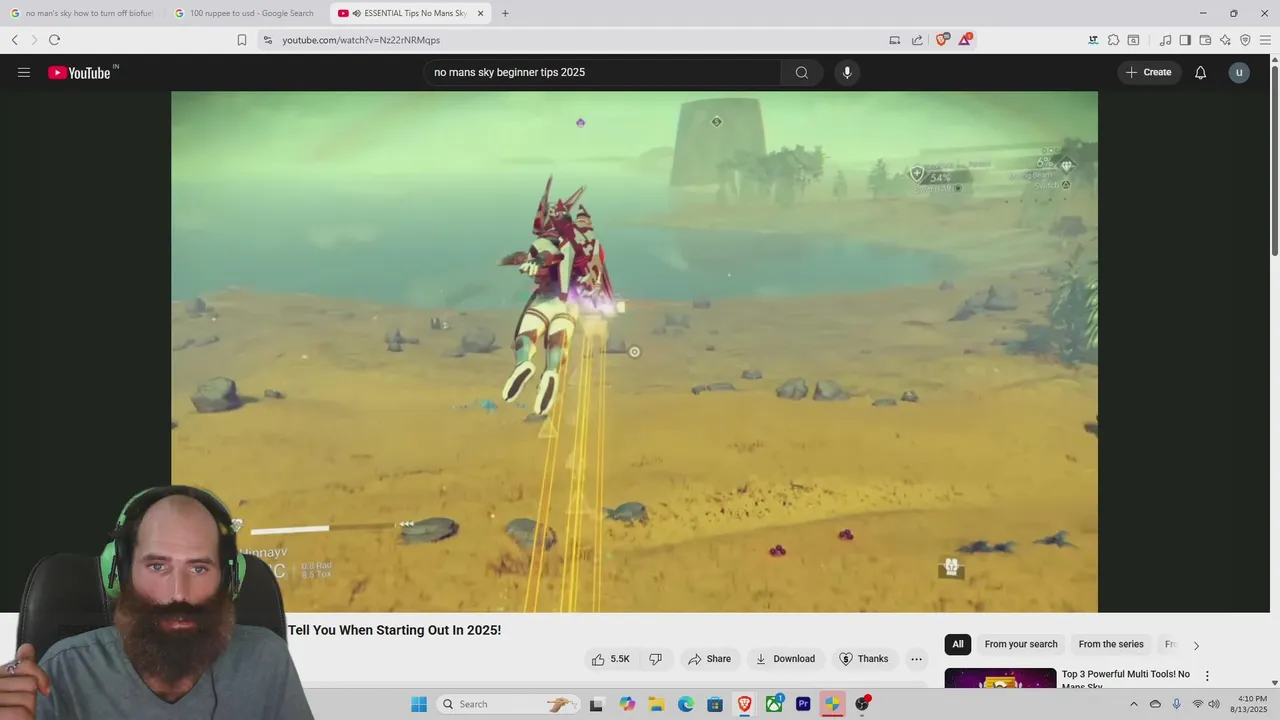1280x720 pixels.
Task: Focus the YouTube search box
Action: point(602,72)
